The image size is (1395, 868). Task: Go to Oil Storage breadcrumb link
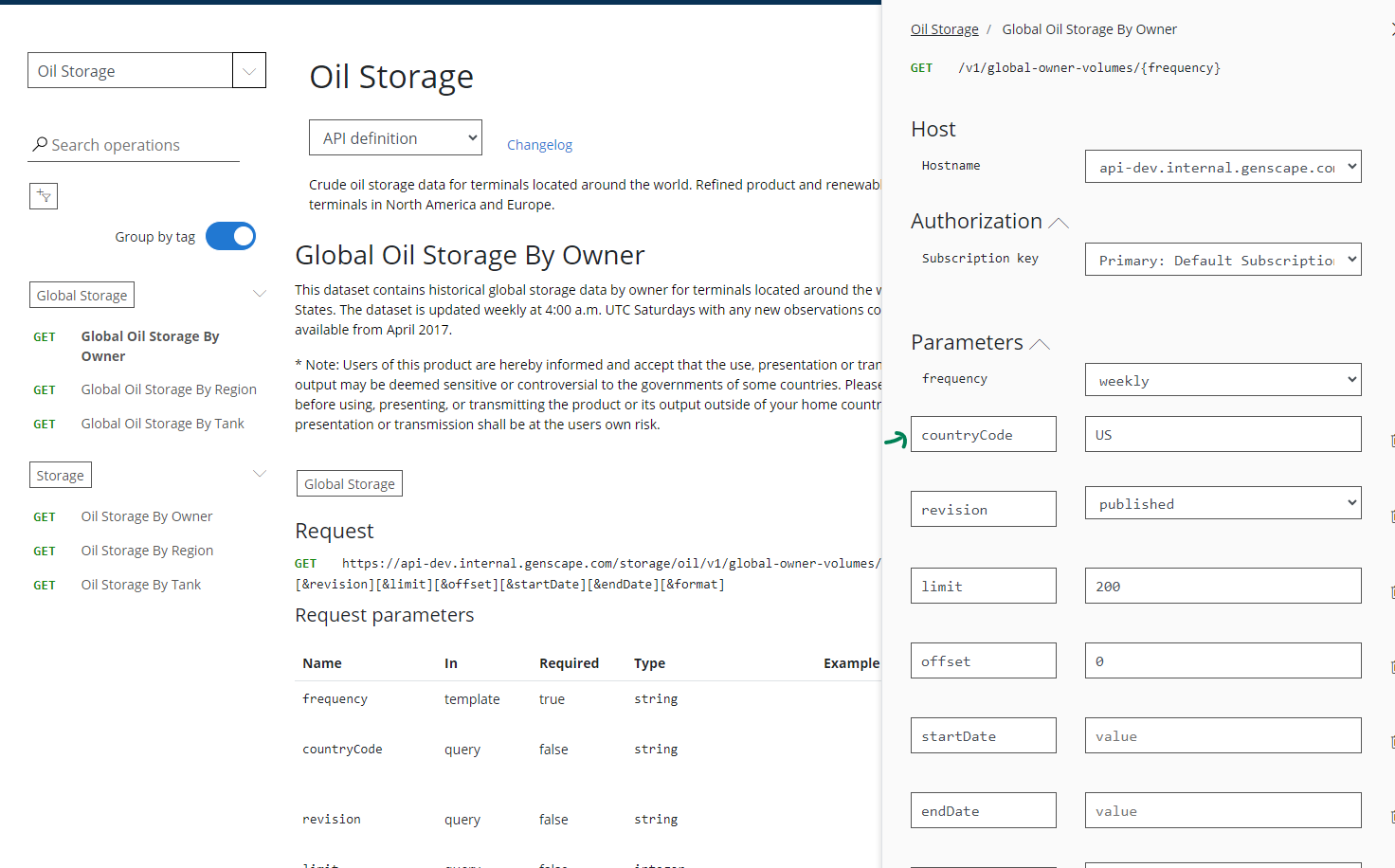click(944, 29)
